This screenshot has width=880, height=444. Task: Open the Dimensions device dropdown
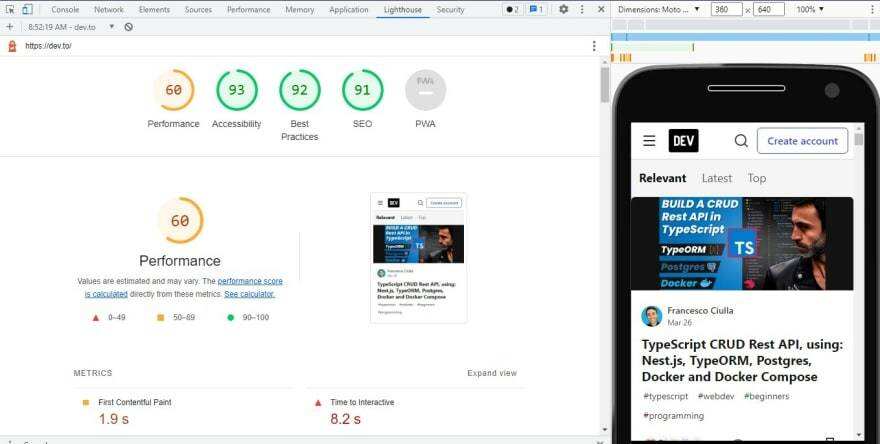point(659,9)
